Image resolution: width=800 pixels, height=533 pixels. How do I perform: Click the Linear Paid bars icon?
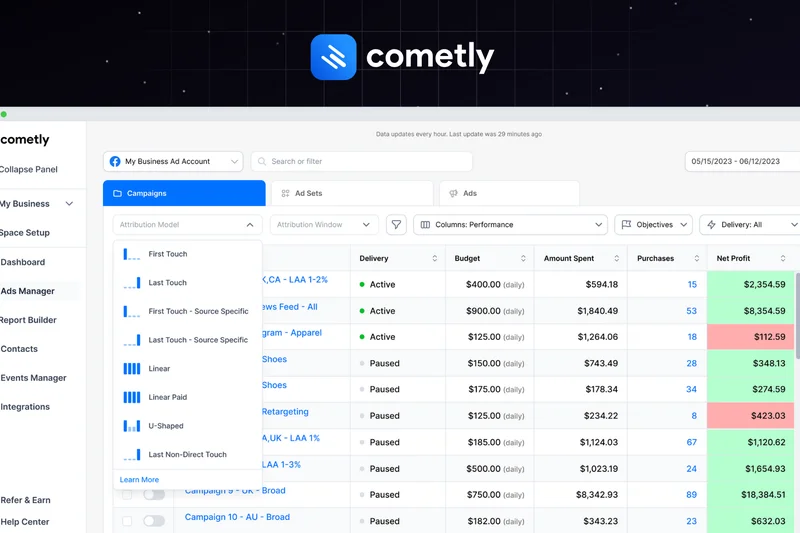coord(132,397)
